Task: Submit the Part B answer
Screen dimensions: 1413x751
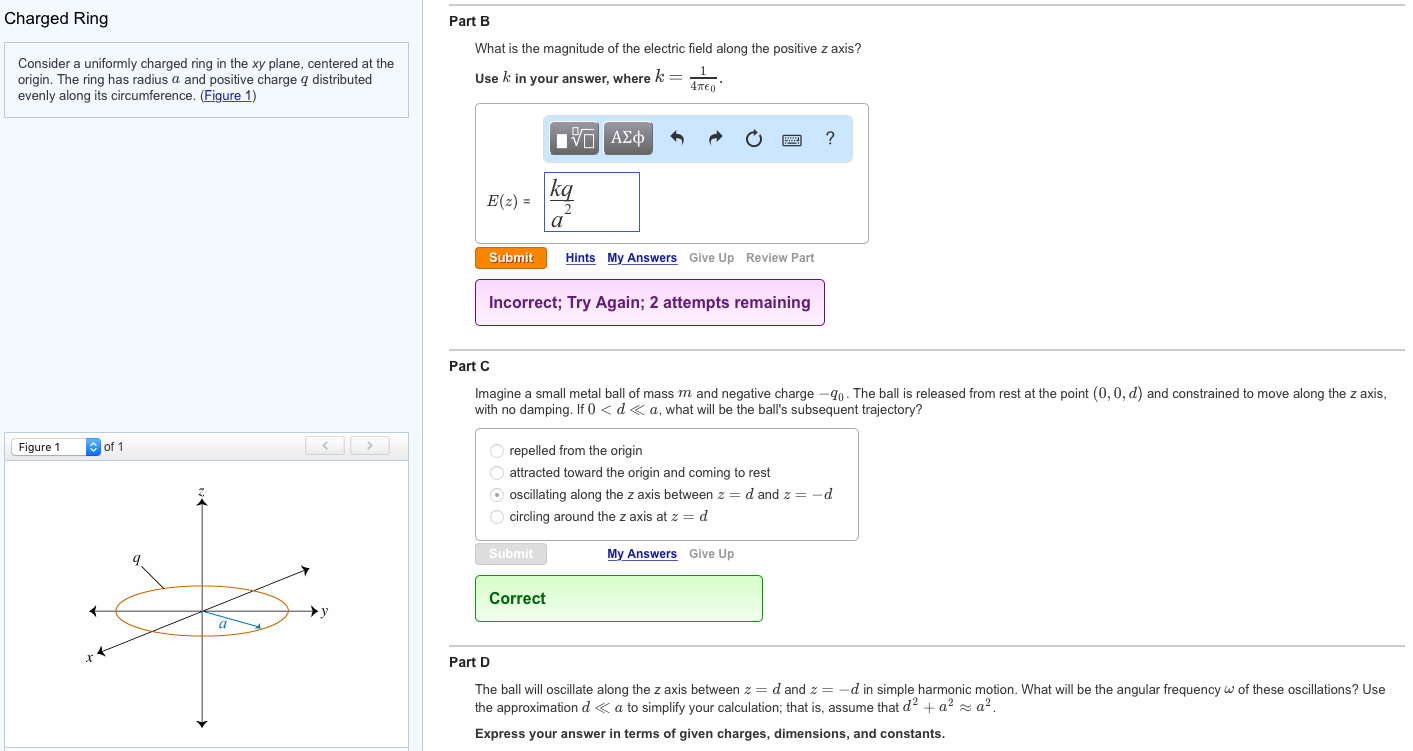Action: click(510, 257)
